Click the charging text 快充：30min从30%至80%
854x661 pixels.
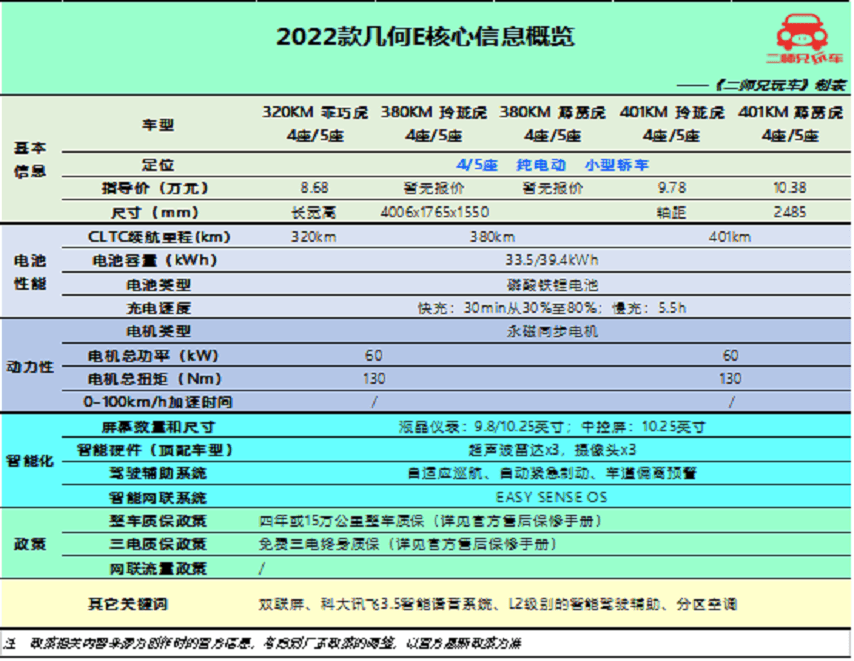point(508,308)
